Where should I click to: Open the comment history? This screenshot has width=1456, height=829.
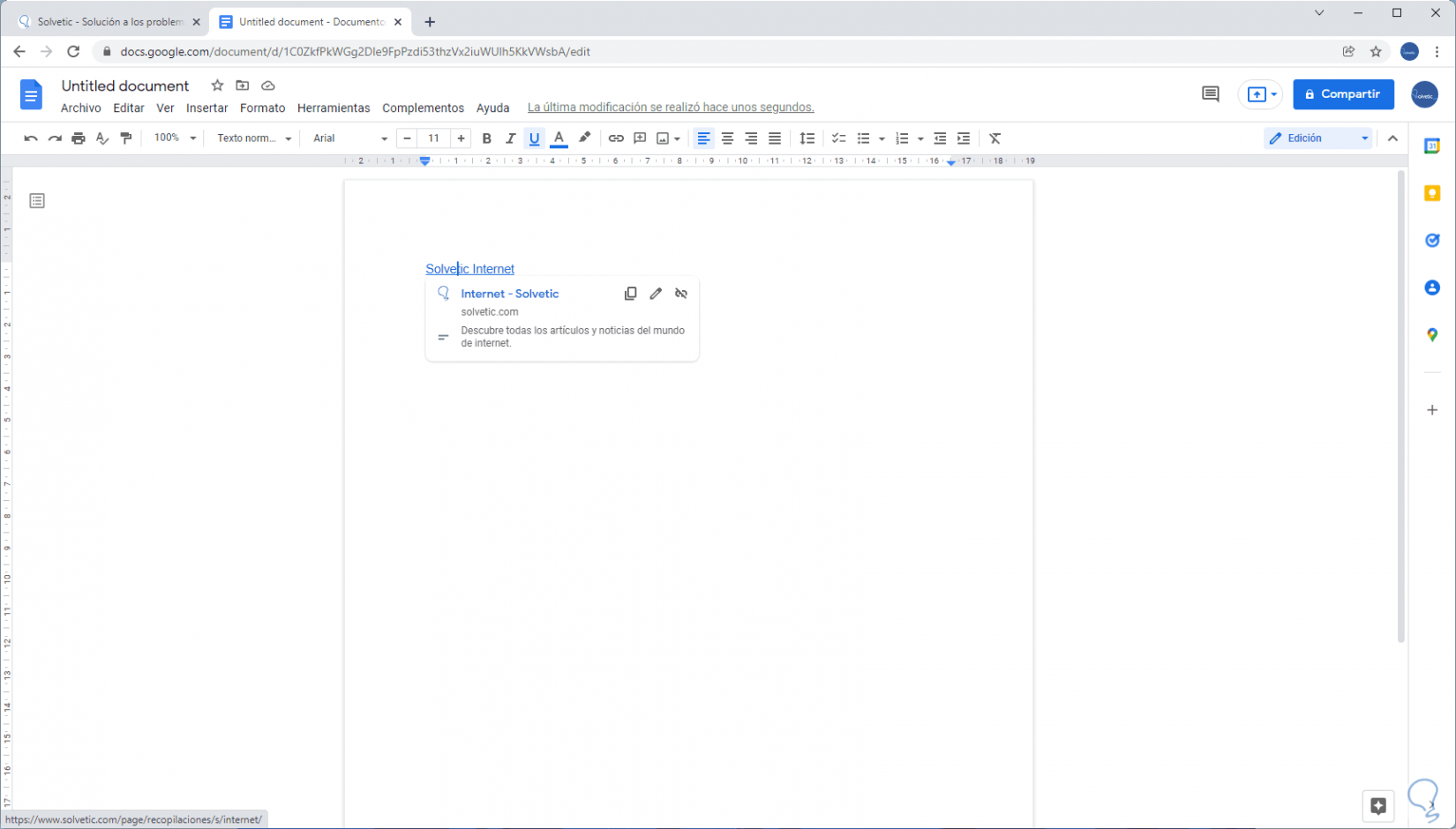point(1211,94)
